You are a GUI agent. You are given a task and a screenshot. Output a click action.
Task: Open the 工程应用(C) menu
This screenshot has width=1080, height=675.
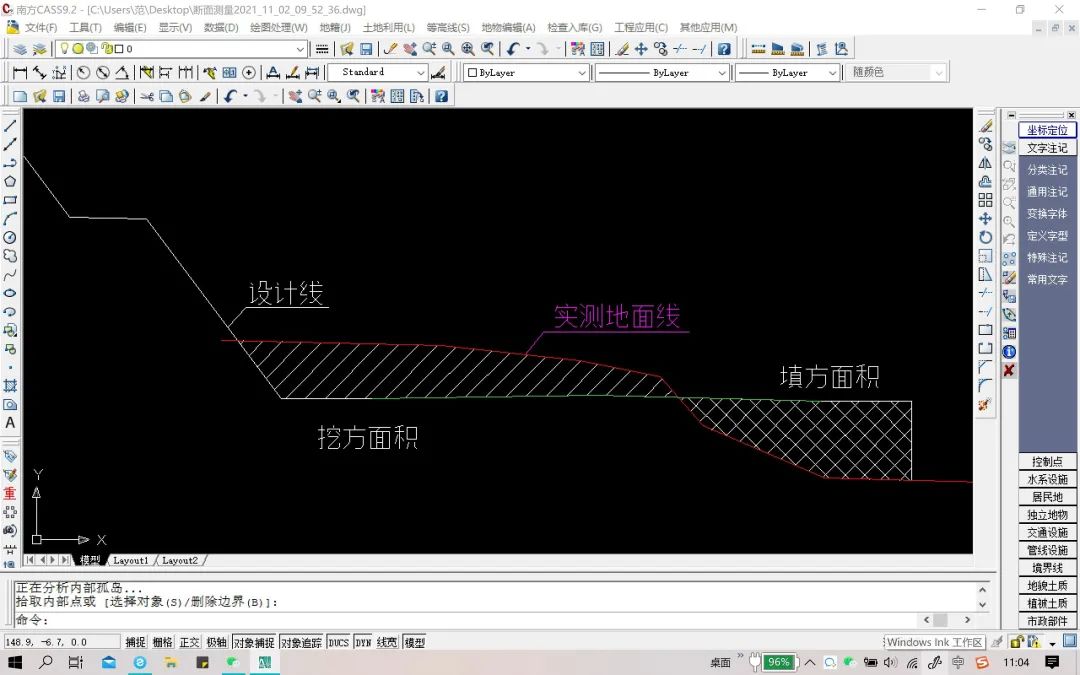641,28
